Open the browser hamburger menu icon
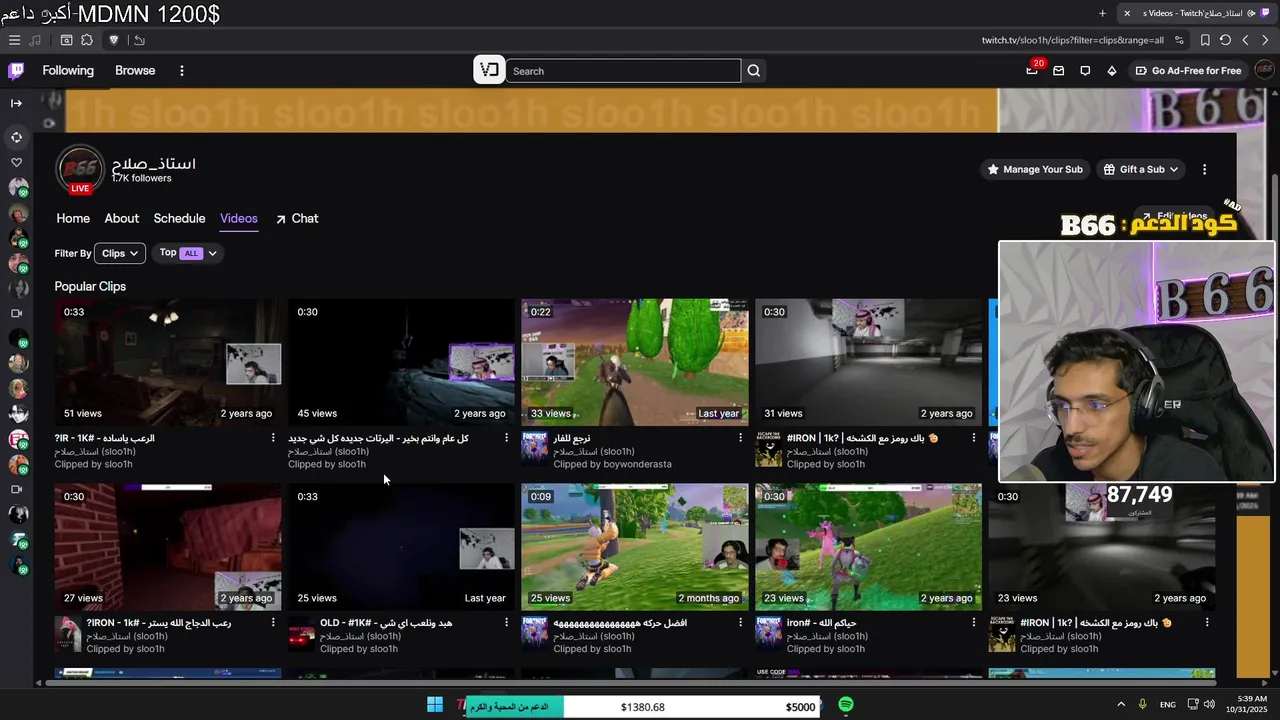 coord(14,40)
